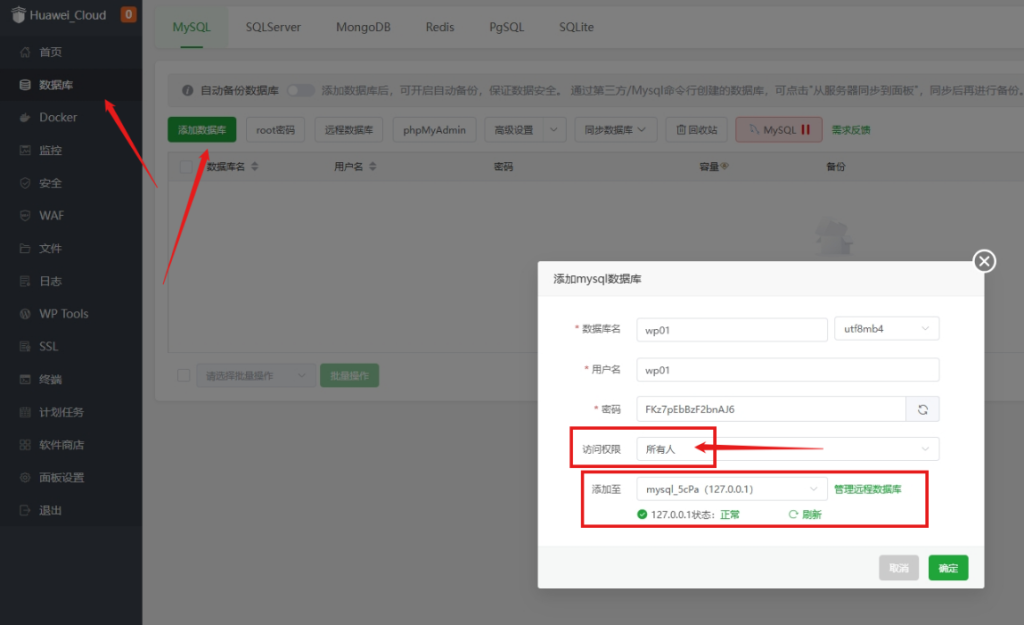Click the info icon beside 自动备份数据库

click(x=187, y=90)
